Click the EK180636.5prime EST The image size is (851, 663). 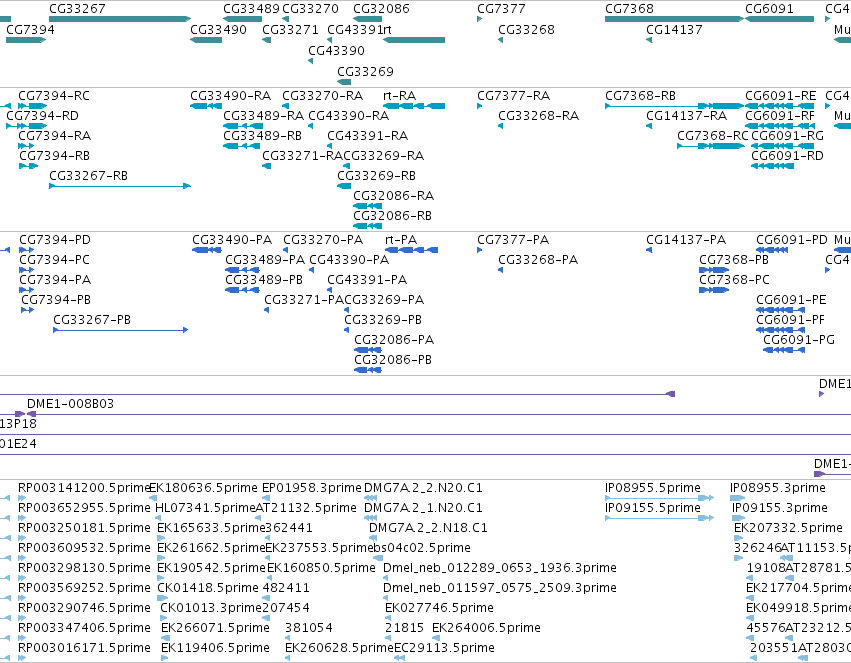click(153, 498)
